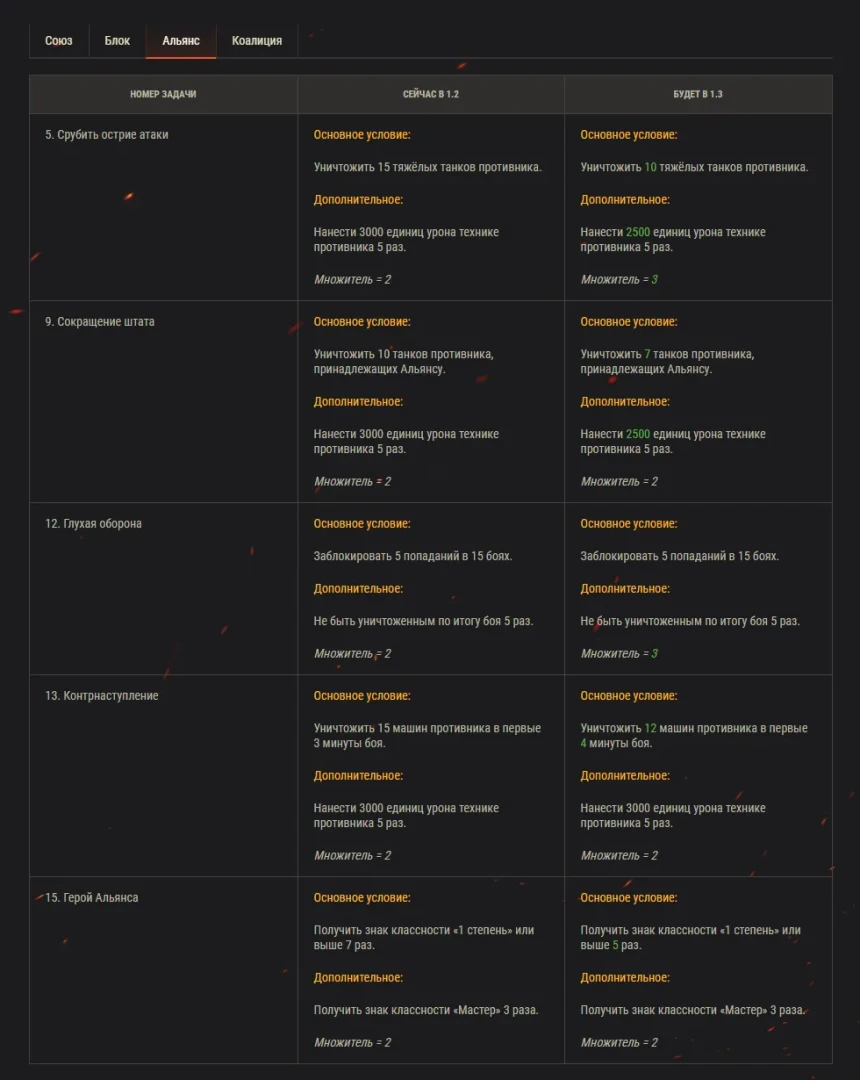The image size is (860, 1080).
Task: Click the Номер задачи column header
Action: pyautogui.click(x=163, y=94)
